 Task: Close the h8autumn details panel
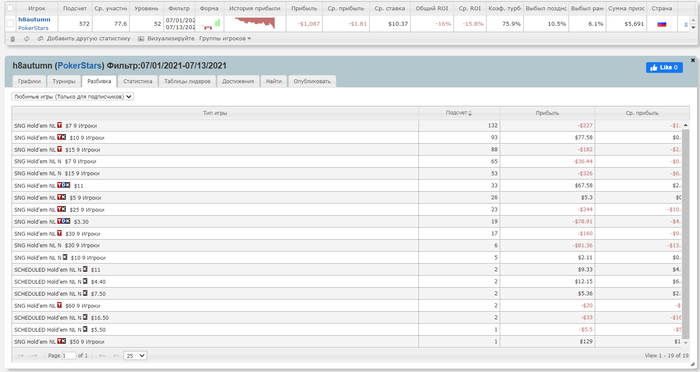click(x=693, y=60)
